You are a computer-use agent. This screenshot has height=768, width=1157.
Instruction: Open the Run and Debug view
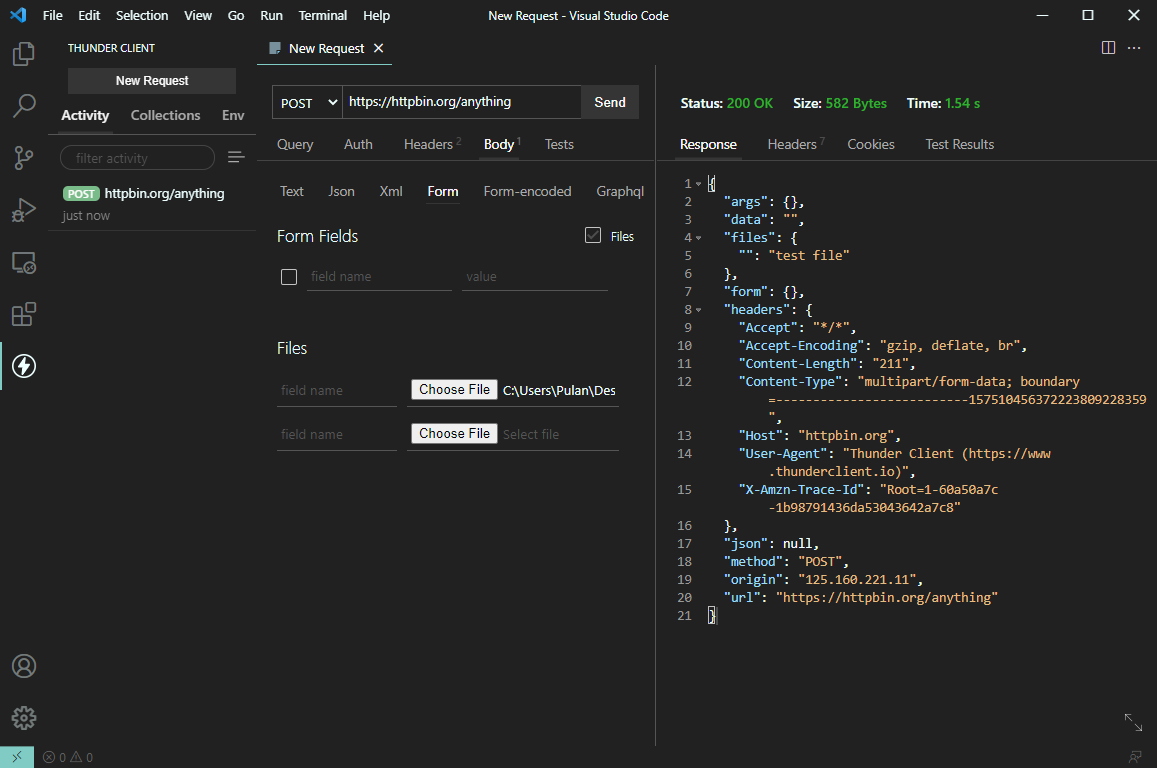23,210
